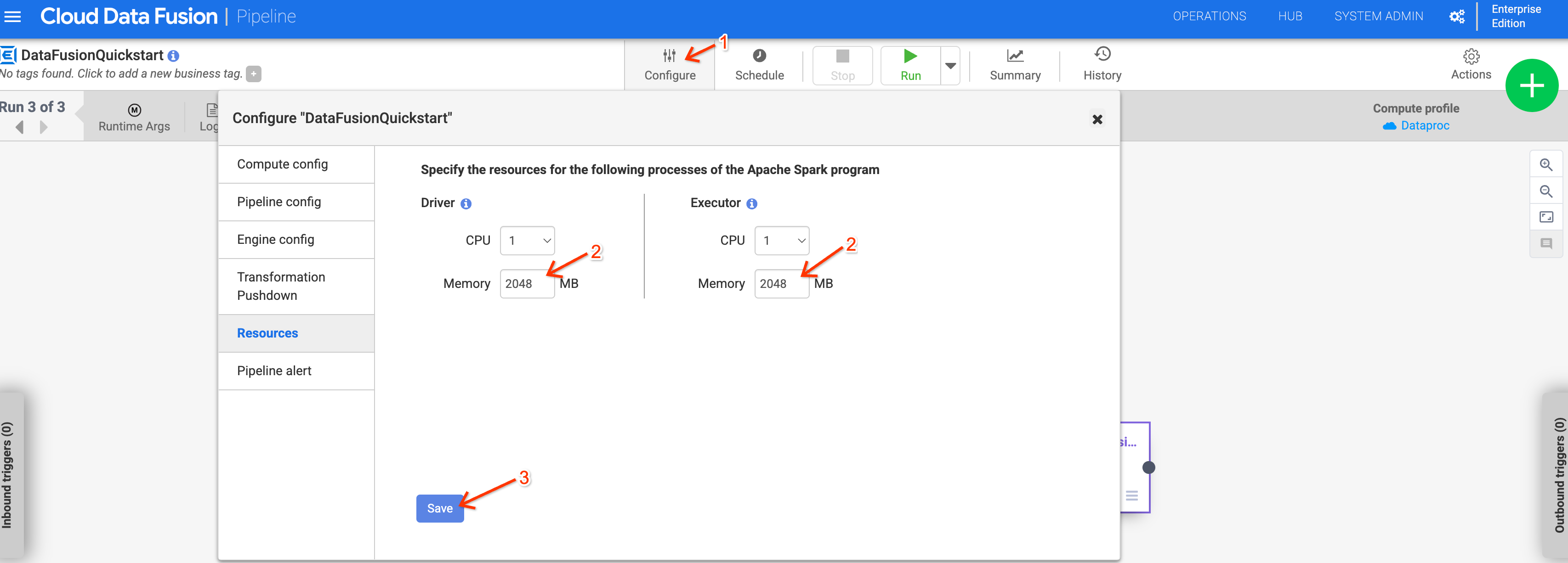This screenshot has height=563, width=1568.
Task: Expand the Pipeline config section
Action: (x=279, y=201)
